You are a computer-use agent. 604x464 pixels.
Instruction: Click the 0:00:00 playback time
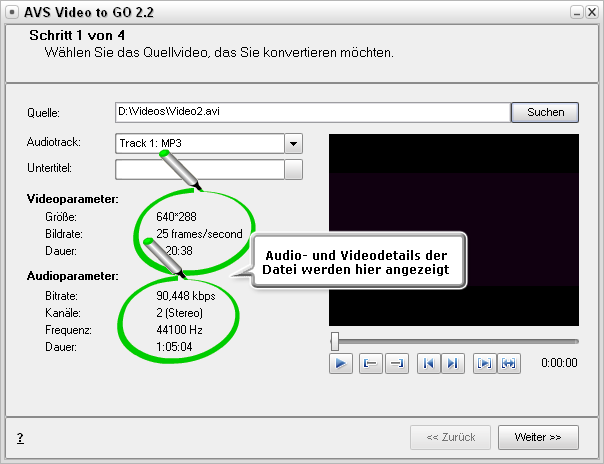point(559,363)
